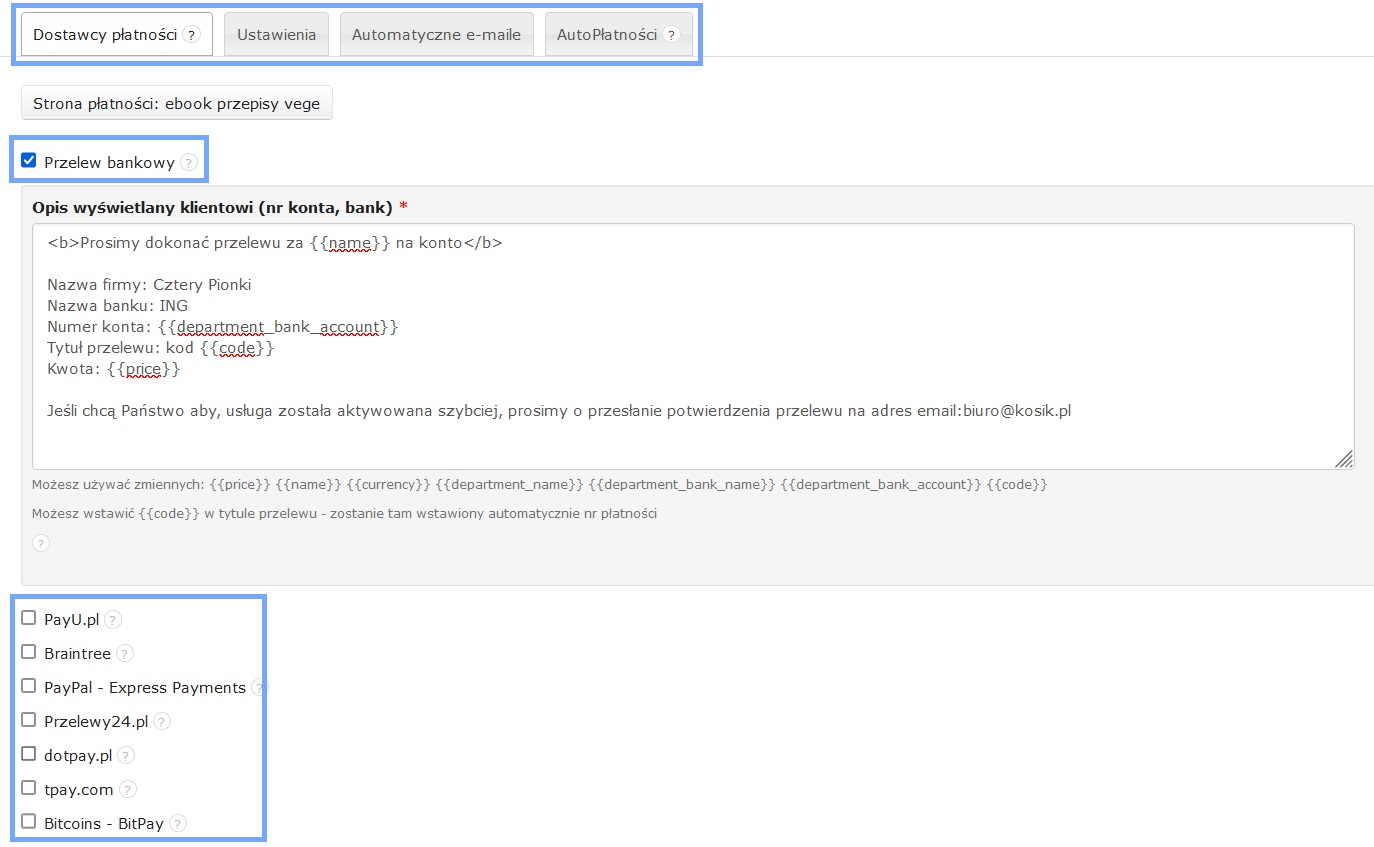Enable the PayU.pl payment checkbox

[29, 618]
